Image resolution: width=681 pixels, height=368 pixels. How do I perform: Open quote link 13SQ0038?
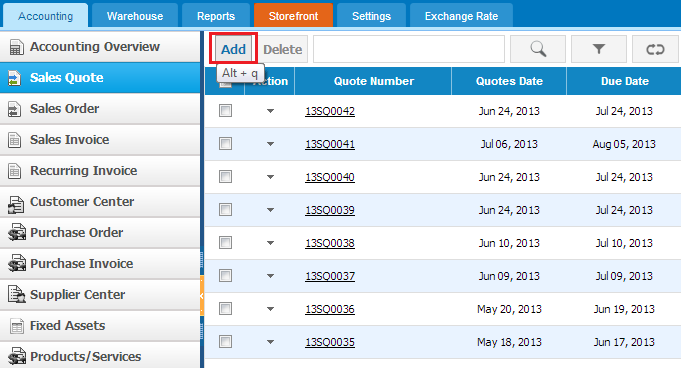pyautogui.click(x=330, y=243)
